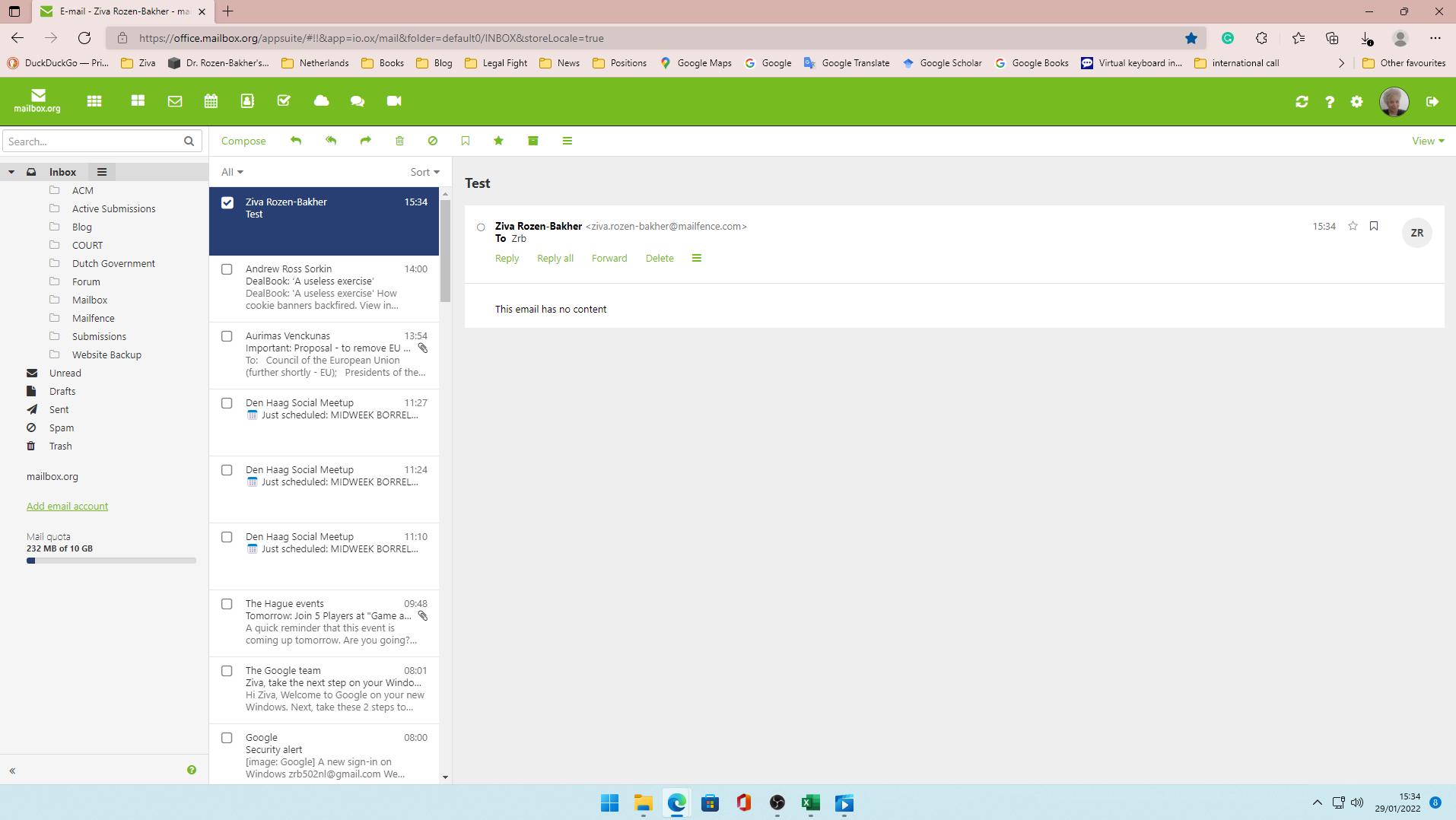Click the Reply all toolbar icon
Viewport: 1456px width, 820px height.
click(x=331, y=141)
